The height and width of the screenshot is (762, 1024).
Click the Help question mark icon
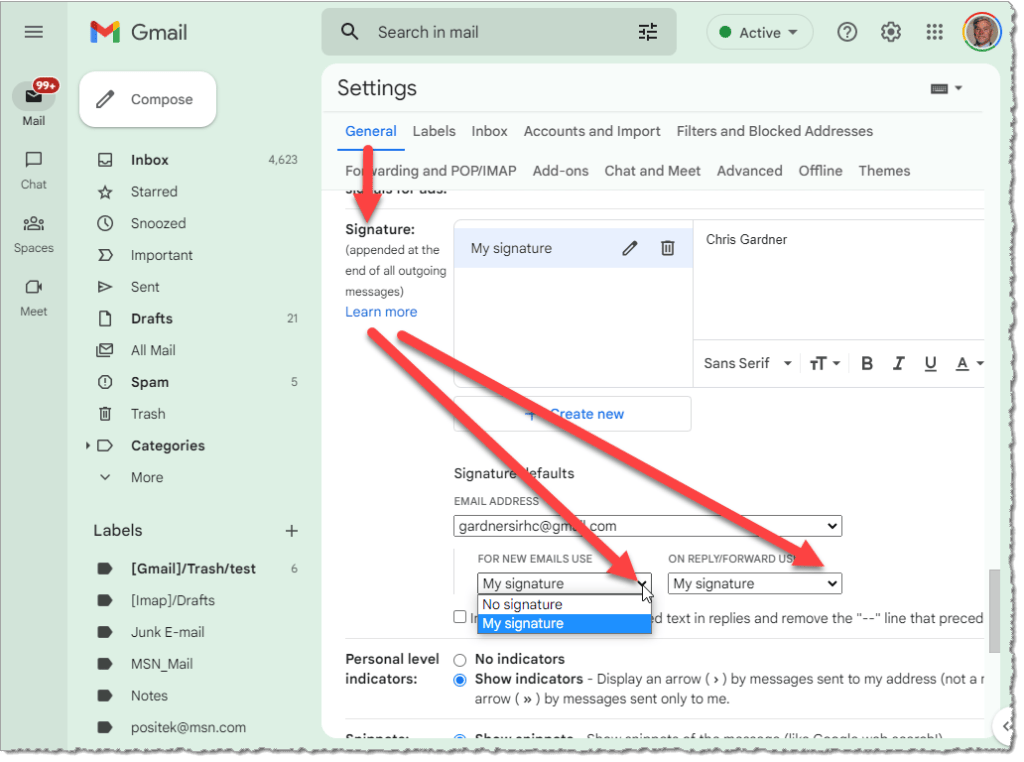click(847, 33)
